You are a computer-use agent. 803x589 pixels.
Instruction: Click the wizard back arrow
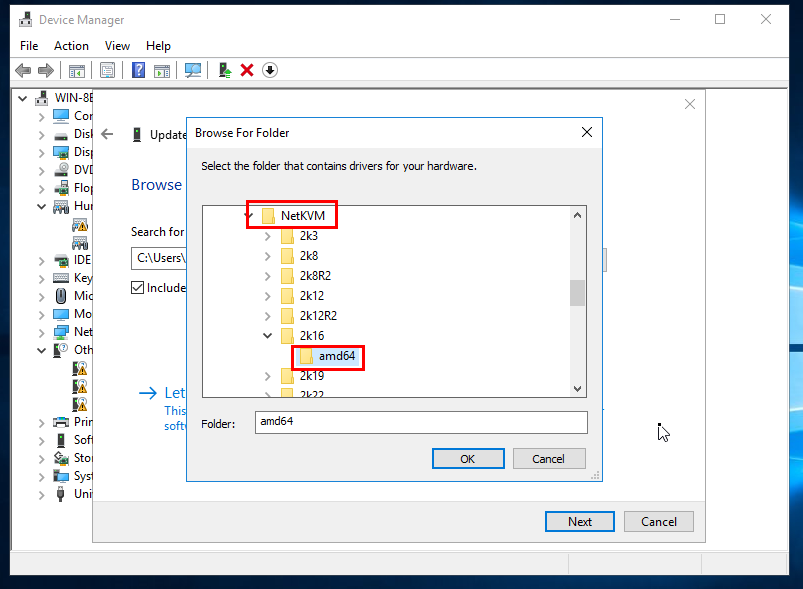107,134
